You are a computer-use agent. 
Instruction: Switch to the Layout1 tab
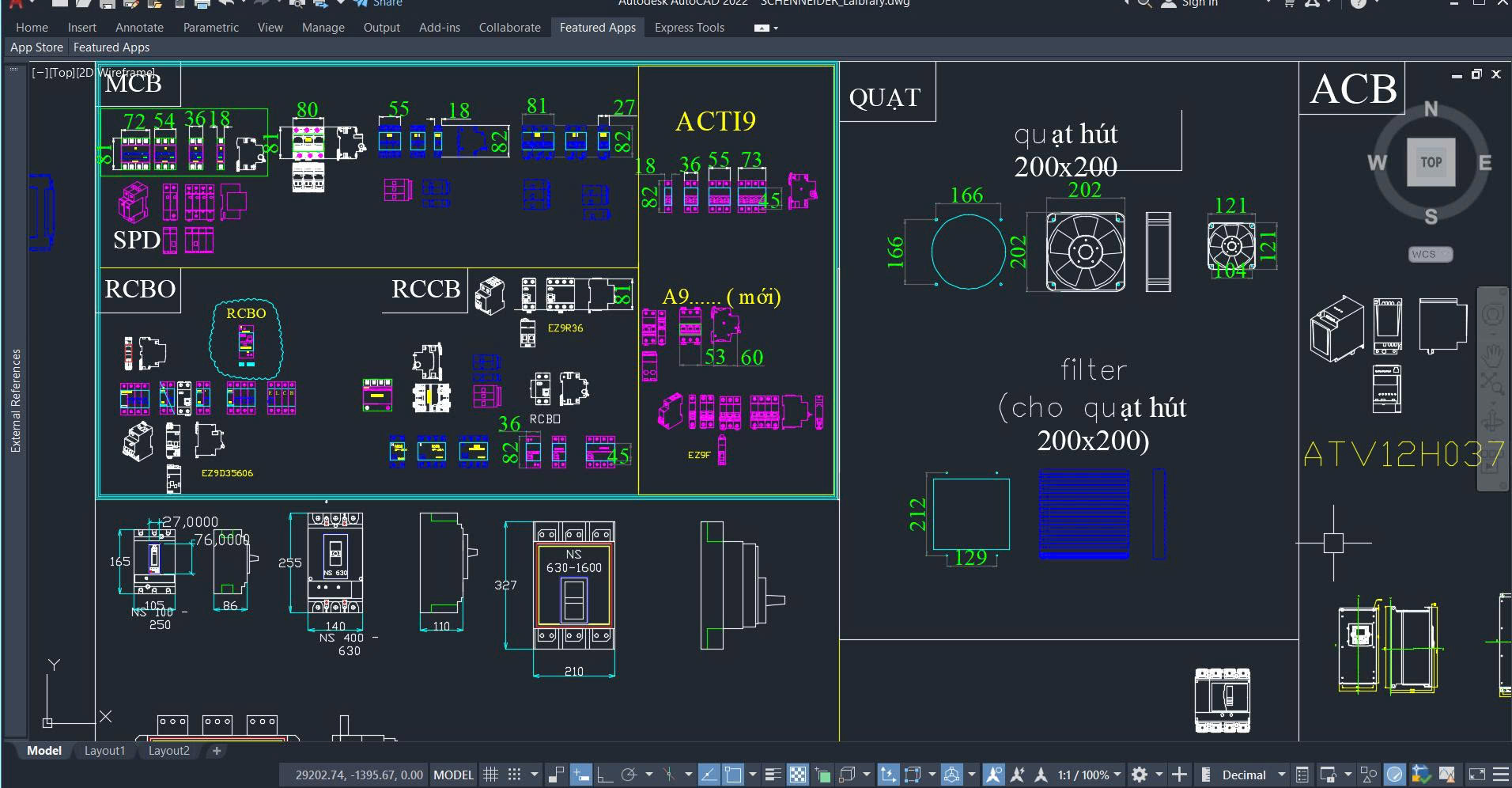(x=104, y=751)
